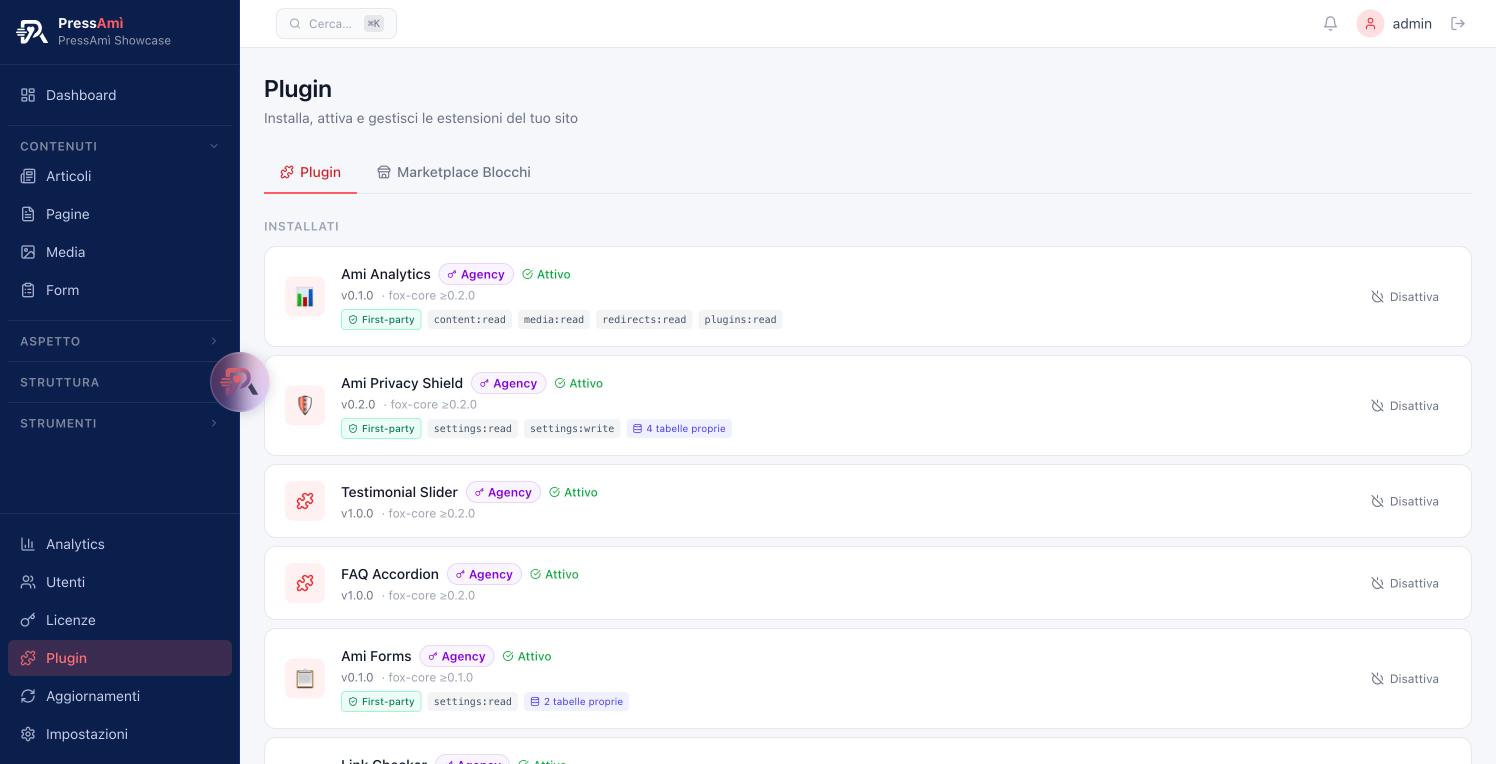Click the logout arrow icon beside admin

tap(1458, 23)
